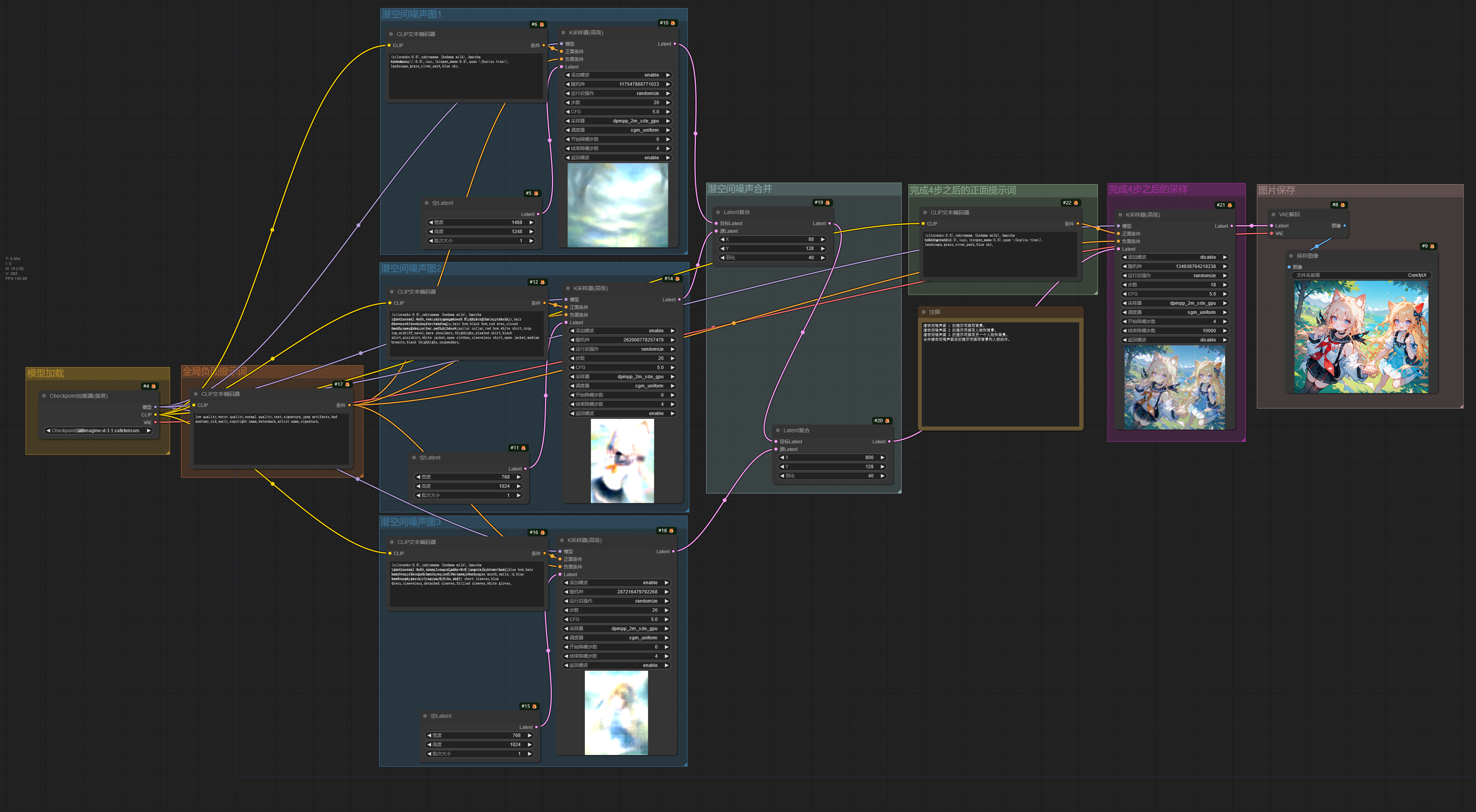1476x812 pixels.
Task: Click the collapse dot of 保存图像 node
Action: point(1291,256)
